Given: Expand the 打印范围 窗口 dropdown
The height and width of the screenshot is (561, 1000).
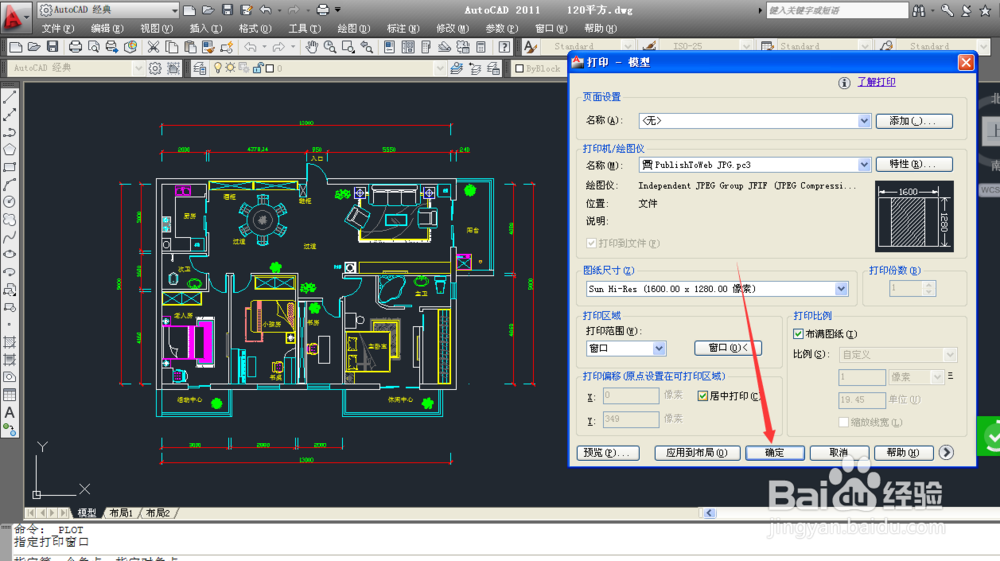Looking at the screenshot, I should coord(659,348).
